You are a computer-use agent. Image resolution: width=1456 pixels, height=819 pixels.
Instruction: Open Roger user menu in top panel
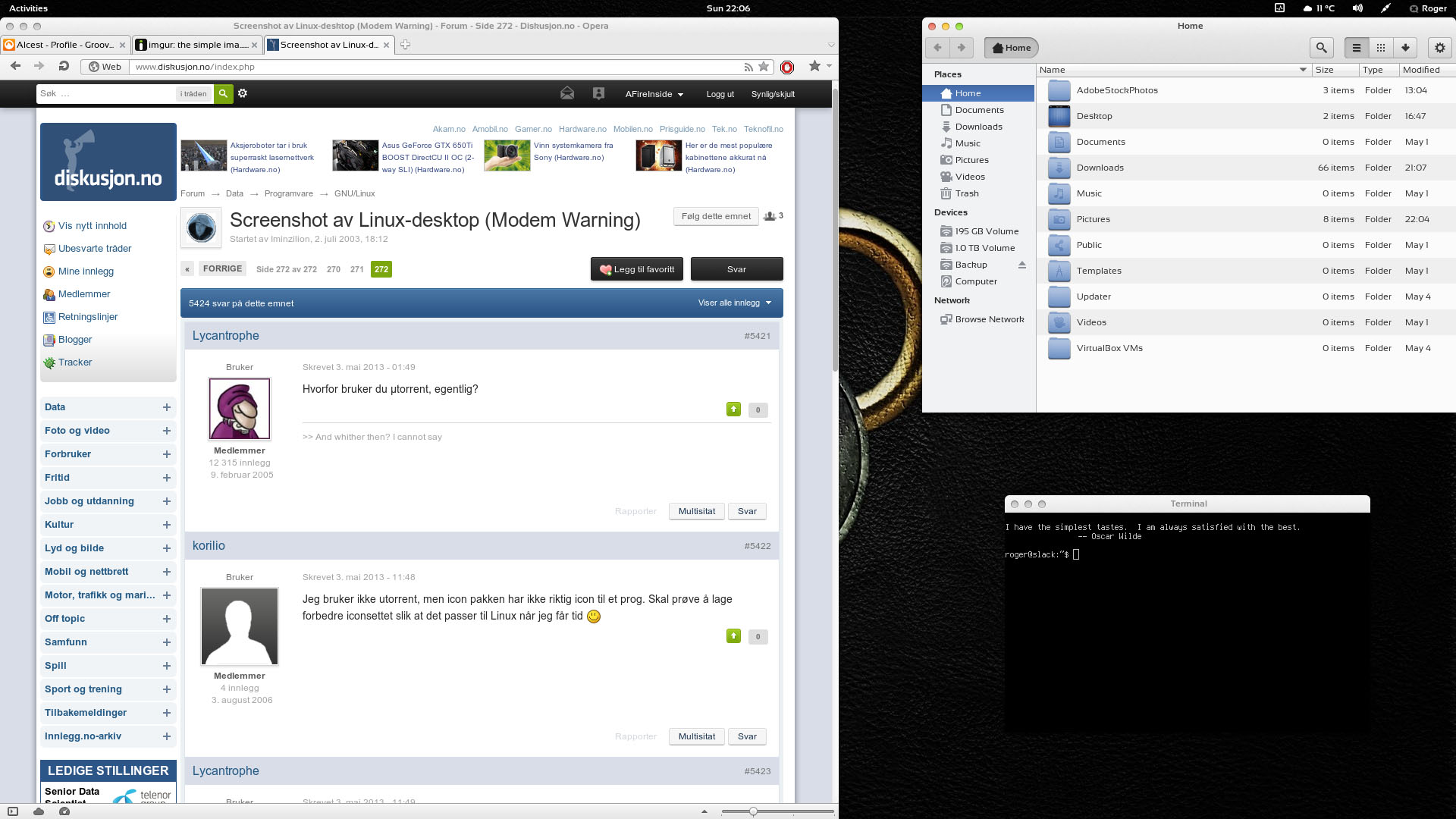click(x=1428, y=8)
